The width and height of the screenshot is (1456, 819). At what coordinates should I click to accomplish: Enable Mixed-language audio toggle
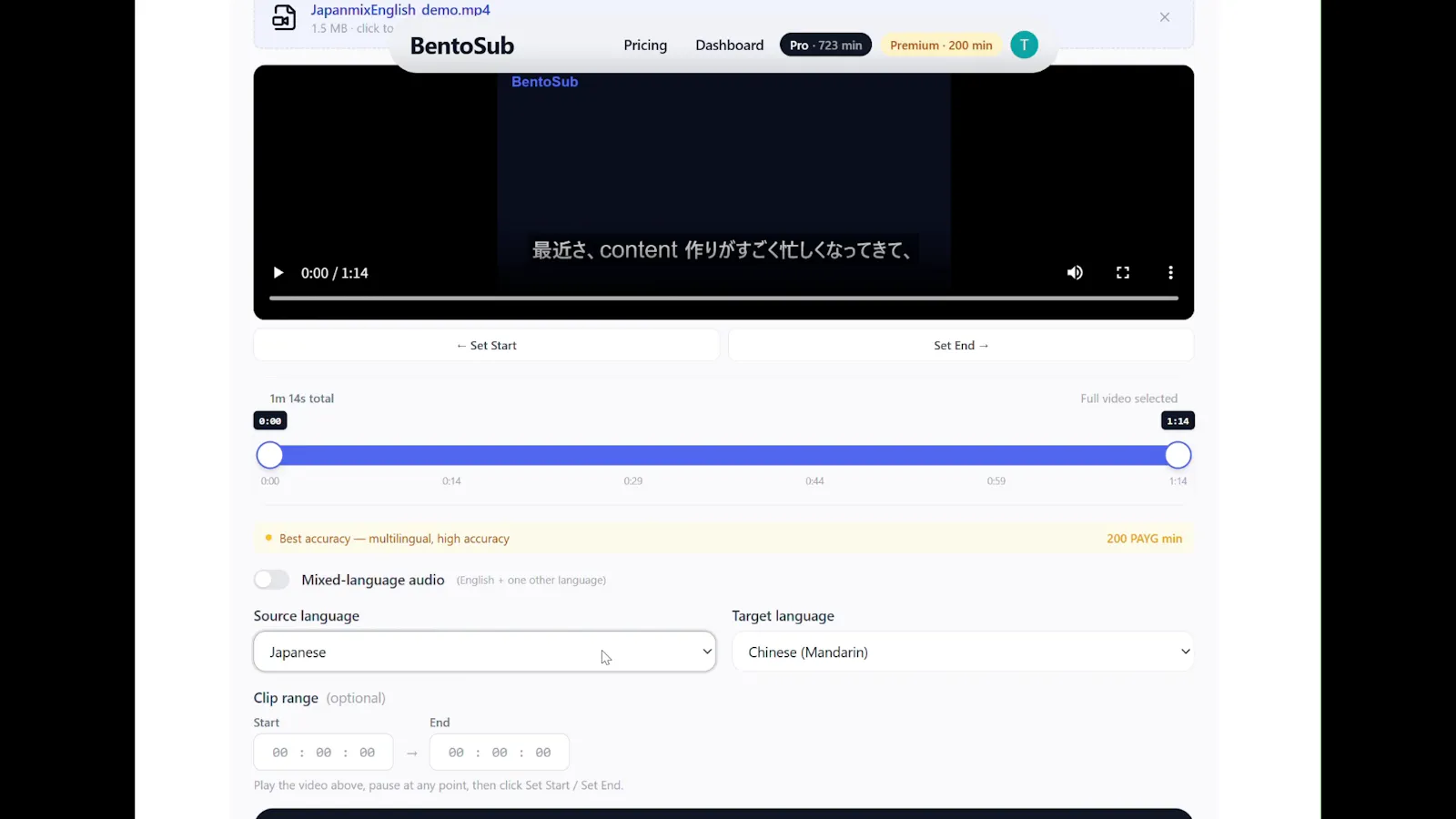point(271,580)
